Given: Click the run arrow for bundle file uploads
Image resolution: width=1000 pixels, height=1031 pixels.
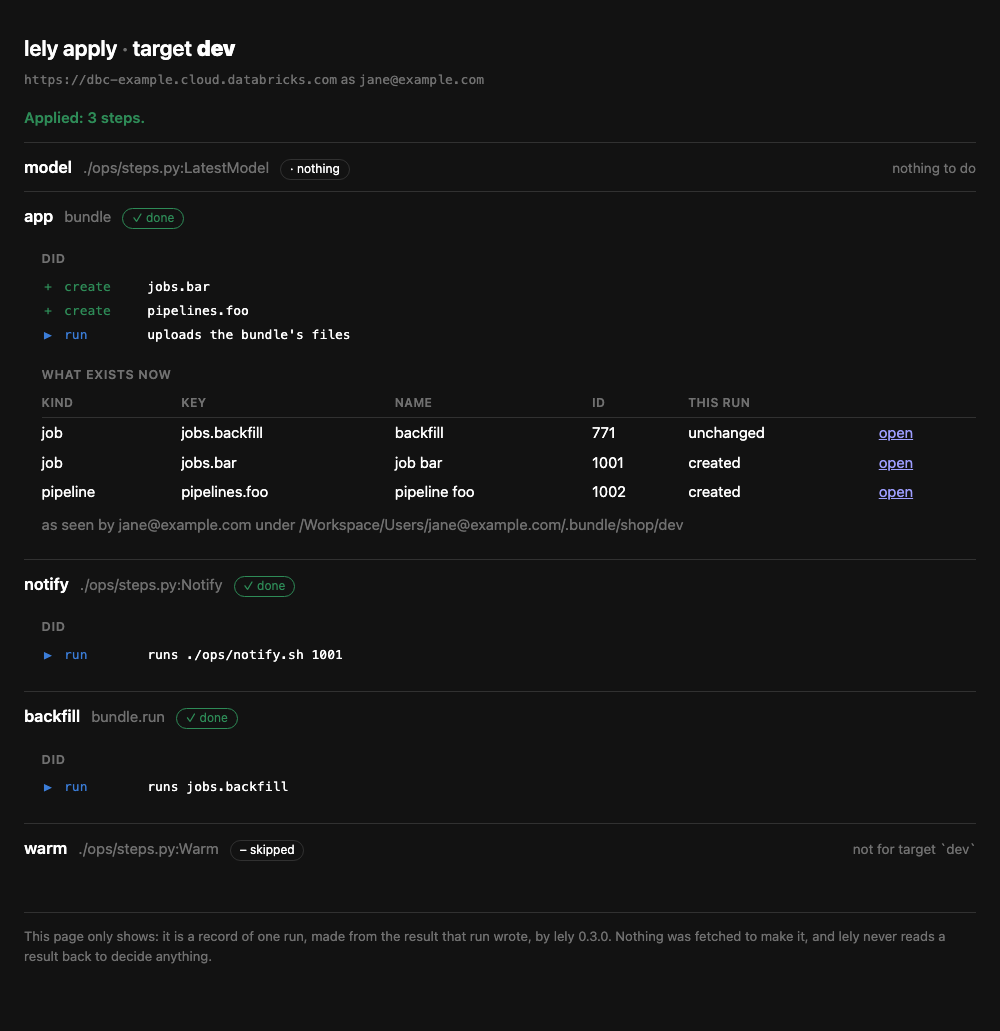Looking at the screenshot, I should pos(48,335).
